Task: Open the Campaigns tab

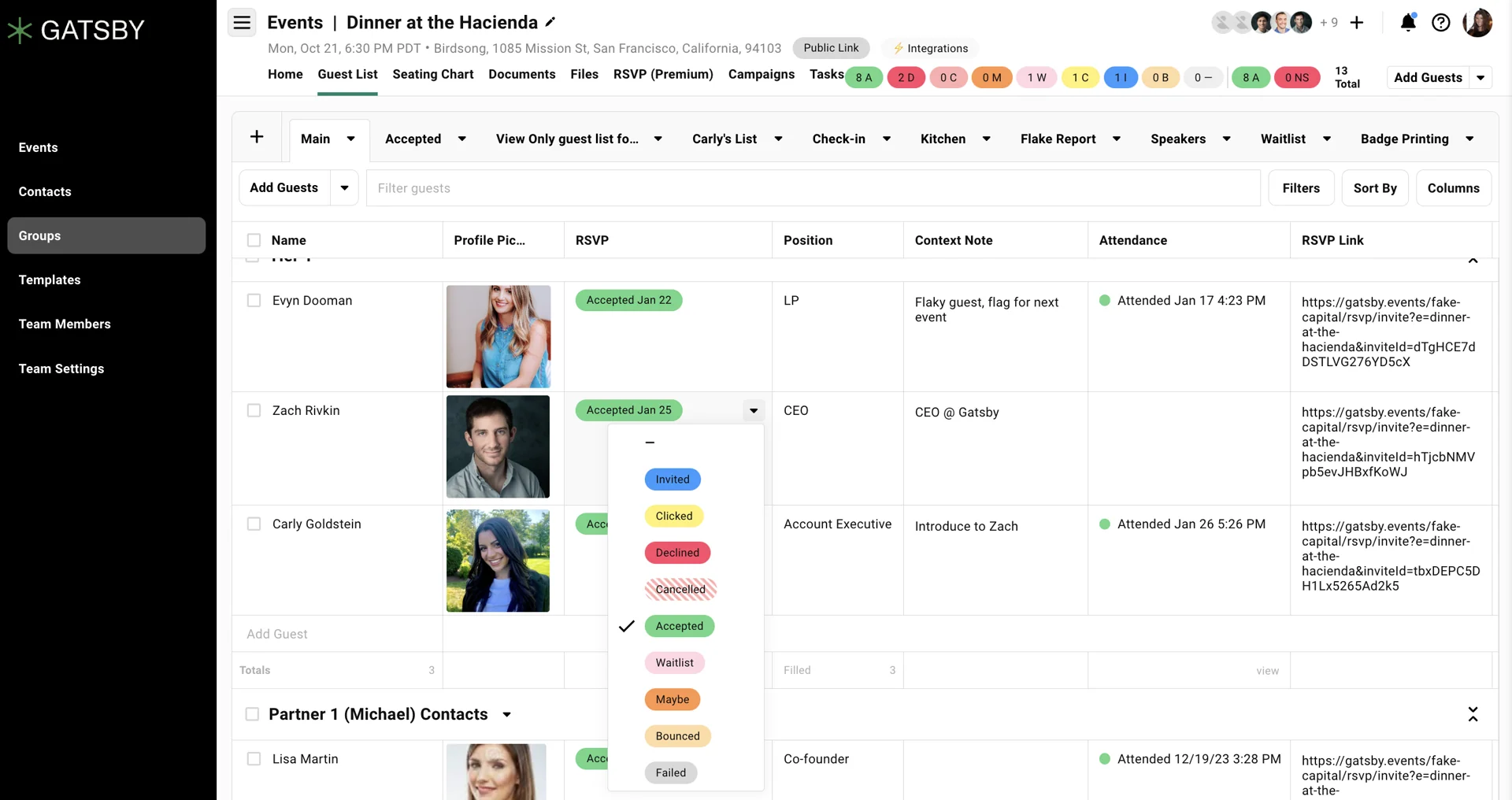Action: pyautogui.click(x=762, y=74)
